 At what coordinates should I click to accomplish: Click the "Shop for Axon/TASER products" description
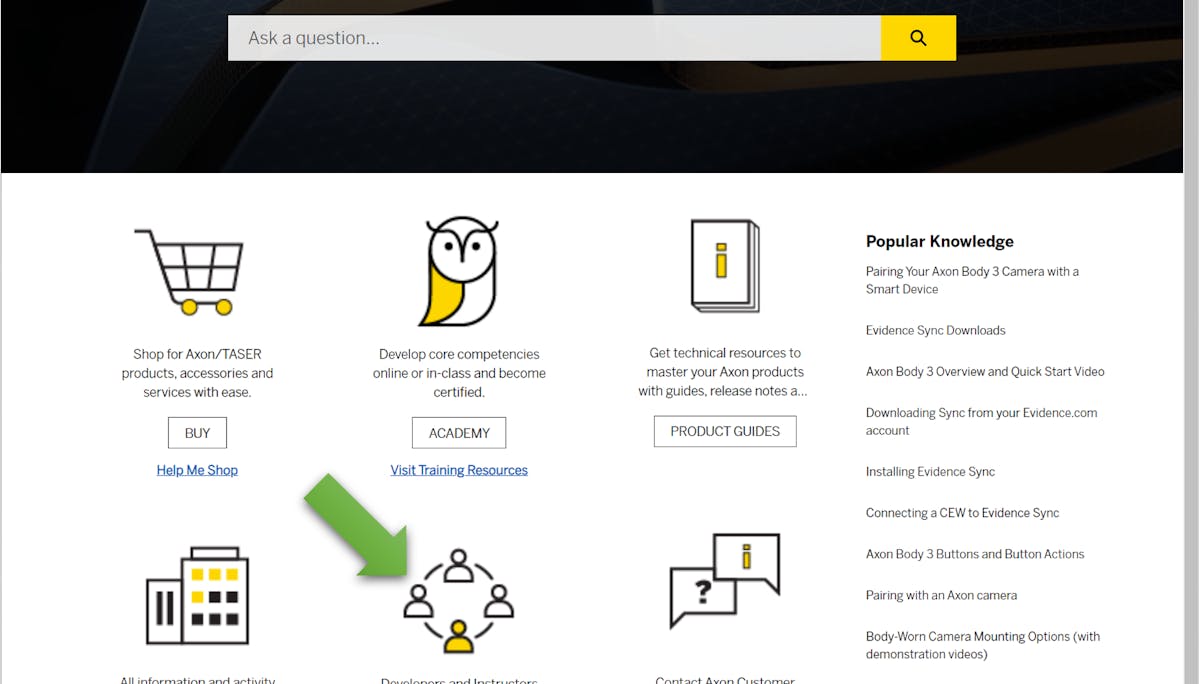point(197,373)
